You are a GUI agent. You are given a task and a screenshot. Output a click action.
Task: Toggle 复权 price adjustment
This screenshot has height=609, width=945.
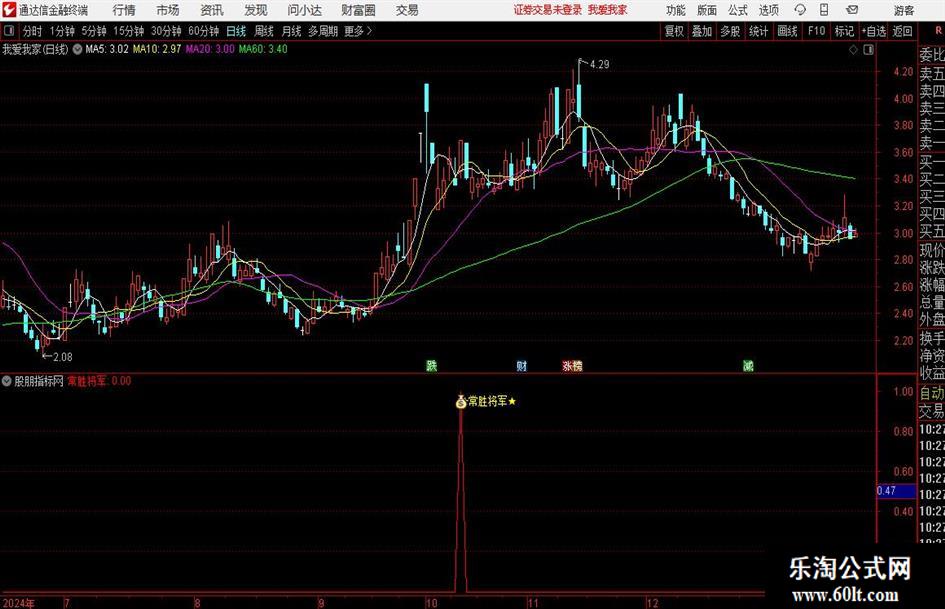[674, 31]
